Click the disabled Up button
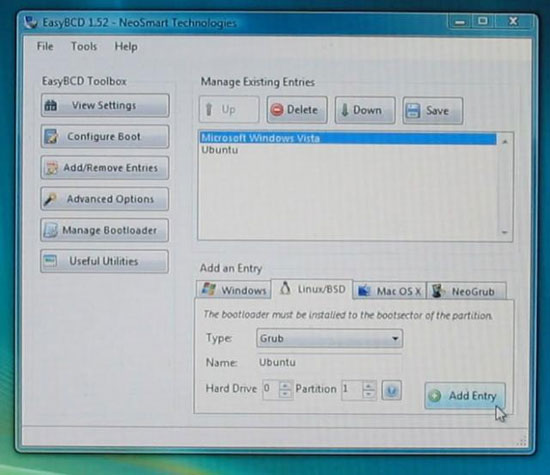 [229, 110]
